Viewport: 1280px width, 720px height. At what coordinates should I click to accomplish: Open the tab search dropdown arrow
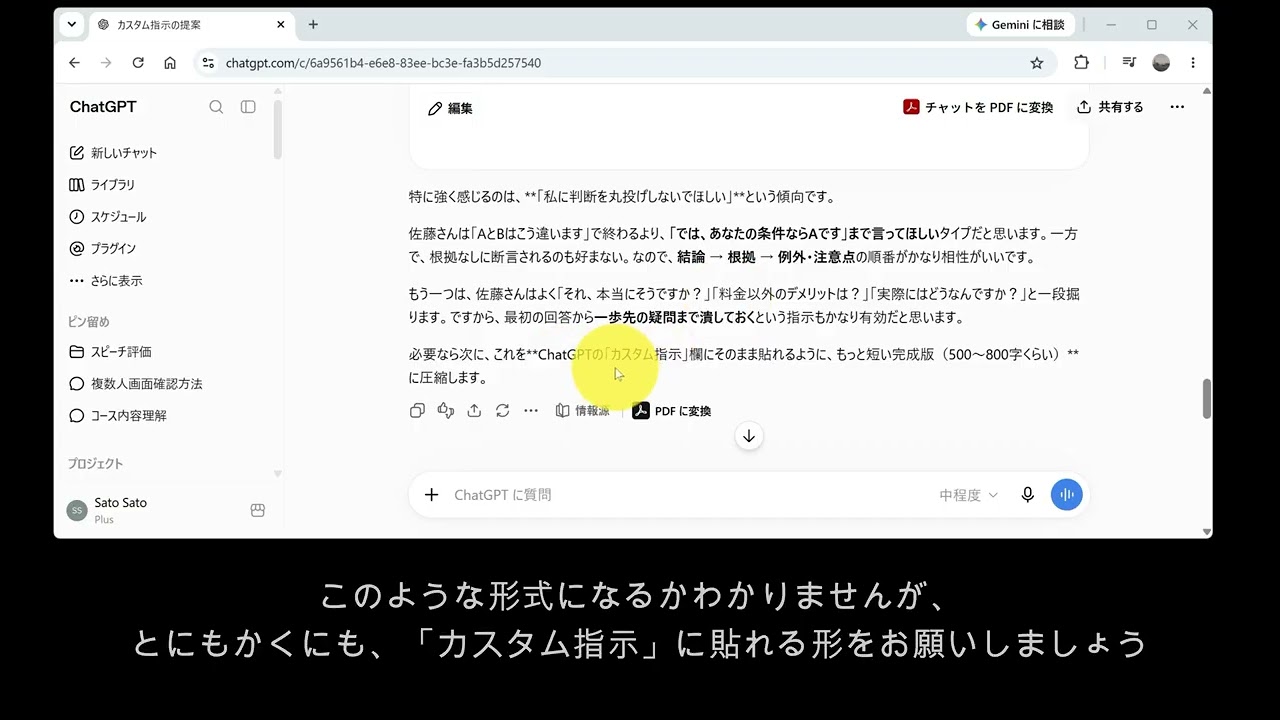tap(72, 25)
